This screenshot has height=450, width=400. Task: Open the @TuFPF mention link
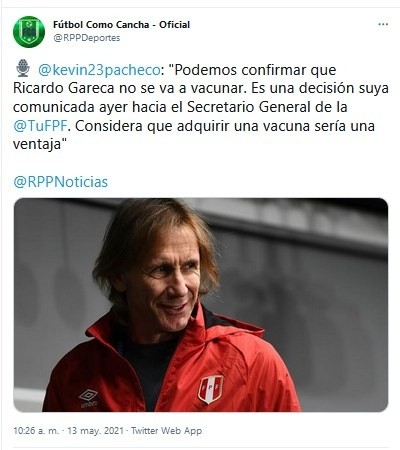point(40,126)
